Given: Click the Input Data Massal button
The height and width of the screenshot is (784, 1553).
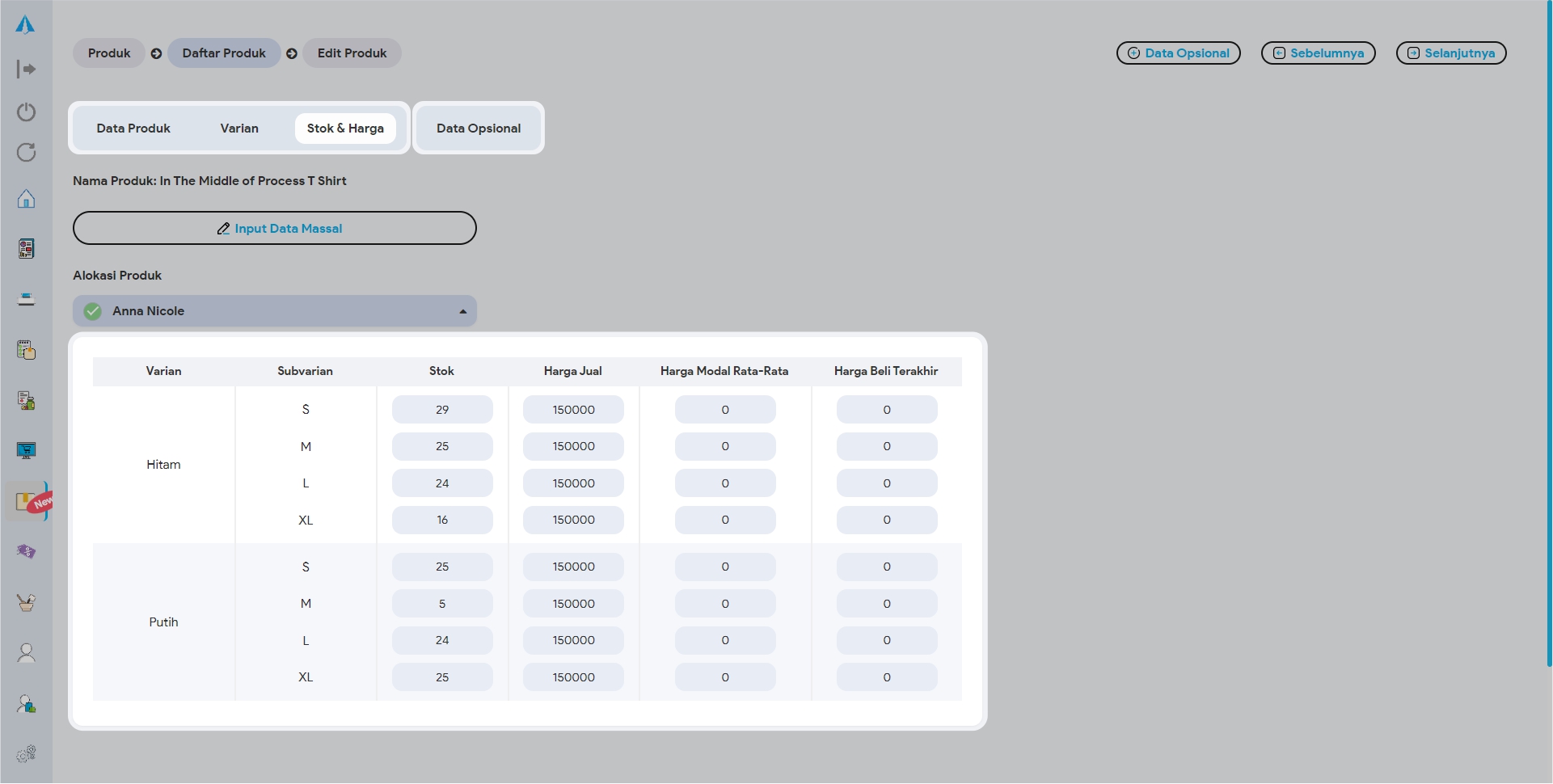Looking at the screenshot, I should [275, 229].
